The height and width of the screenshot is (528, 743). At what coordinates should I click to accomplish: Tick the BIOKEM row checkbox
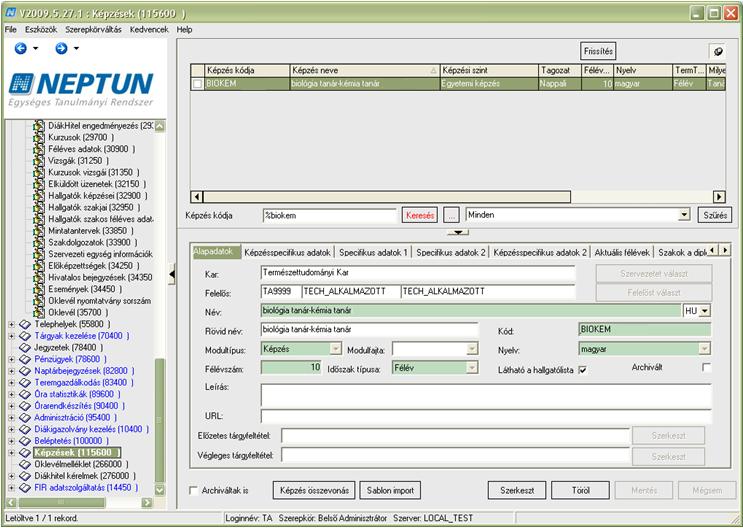(197, 84)
